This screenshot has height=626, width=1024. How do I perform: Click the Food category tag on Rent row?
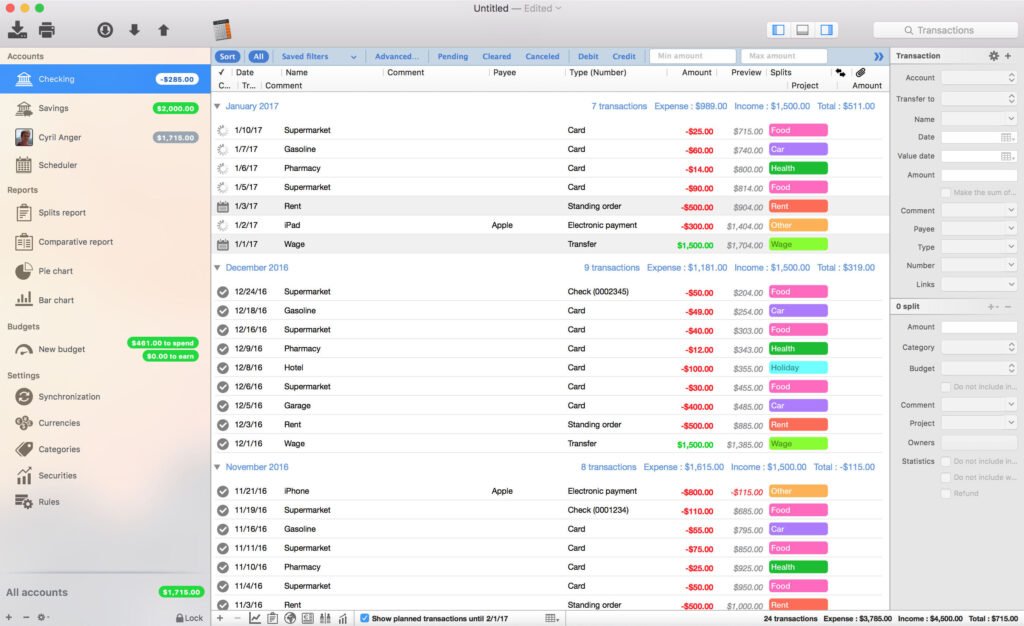pyautogui.click(x=796, y=206)
